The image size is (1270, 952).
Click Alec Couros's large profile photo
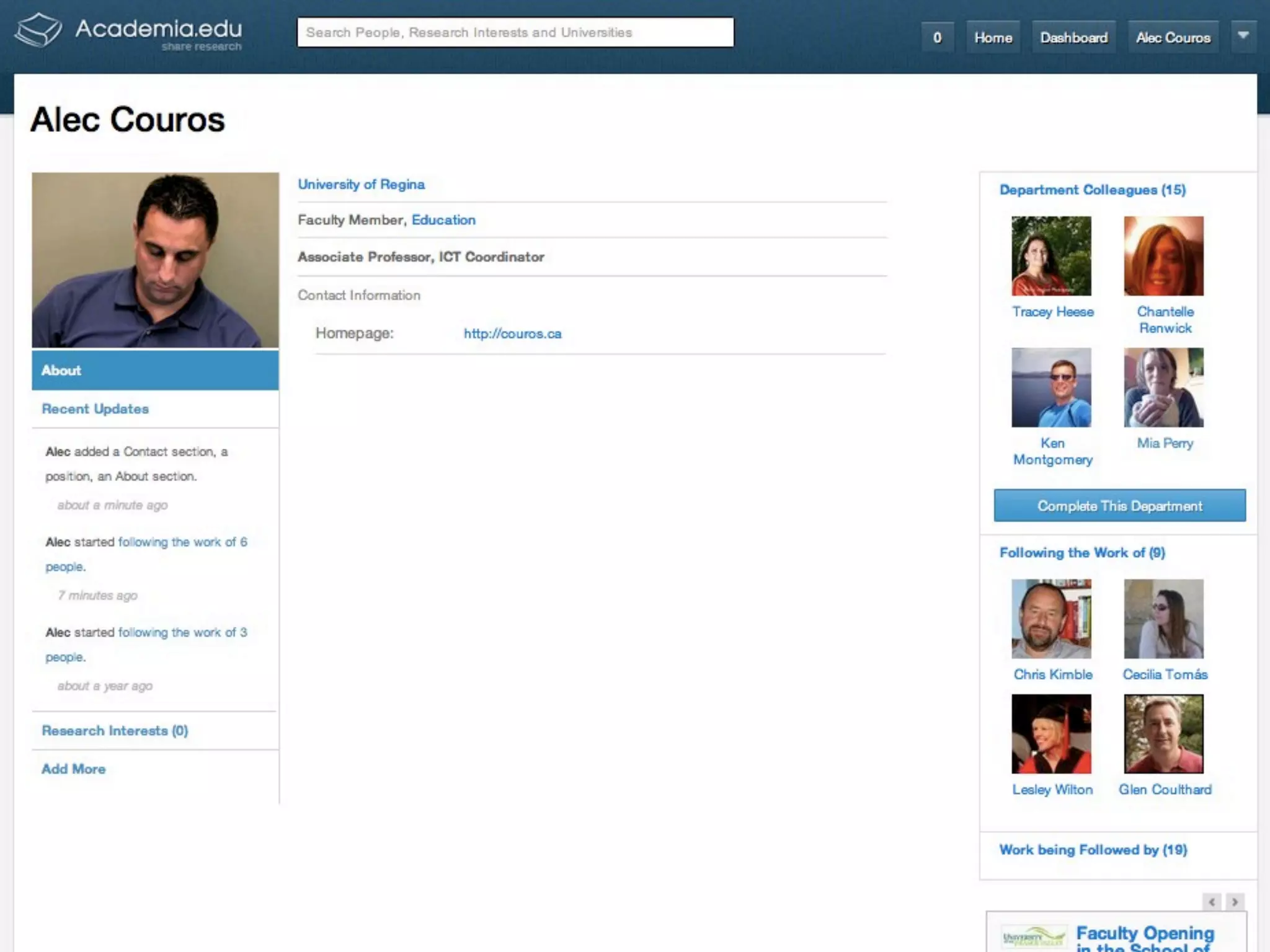click(155, 260)
